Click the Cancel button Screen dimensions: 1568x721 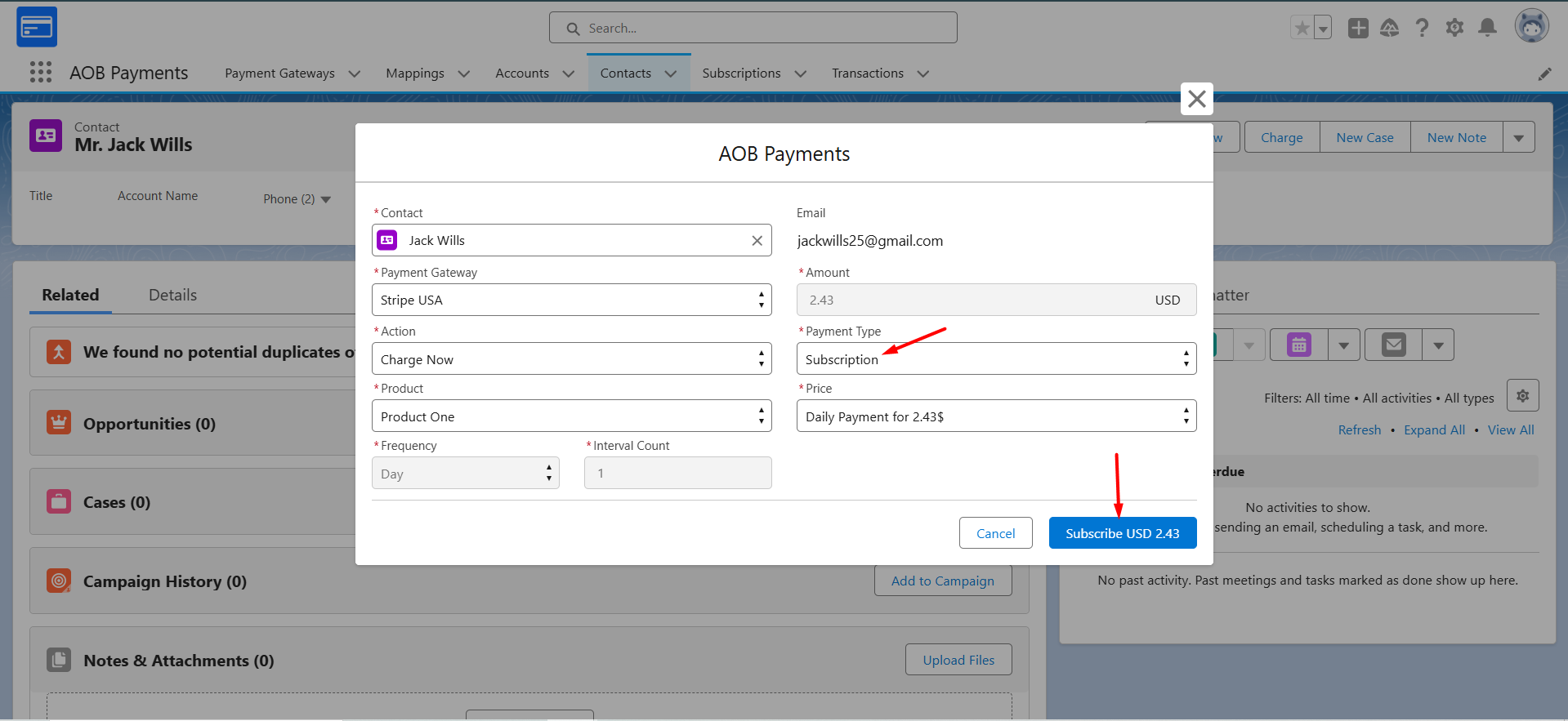click(996, 533)
